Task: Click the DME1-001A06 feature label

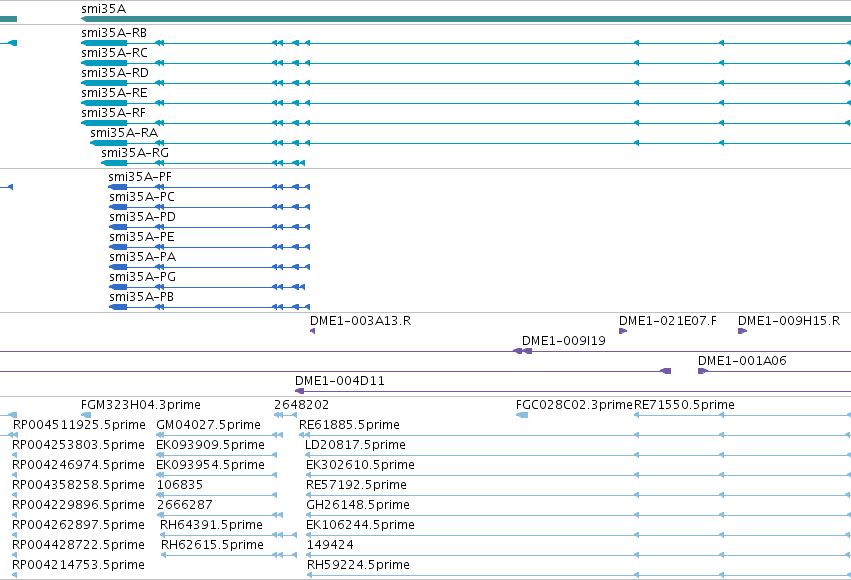Action: 742,361
